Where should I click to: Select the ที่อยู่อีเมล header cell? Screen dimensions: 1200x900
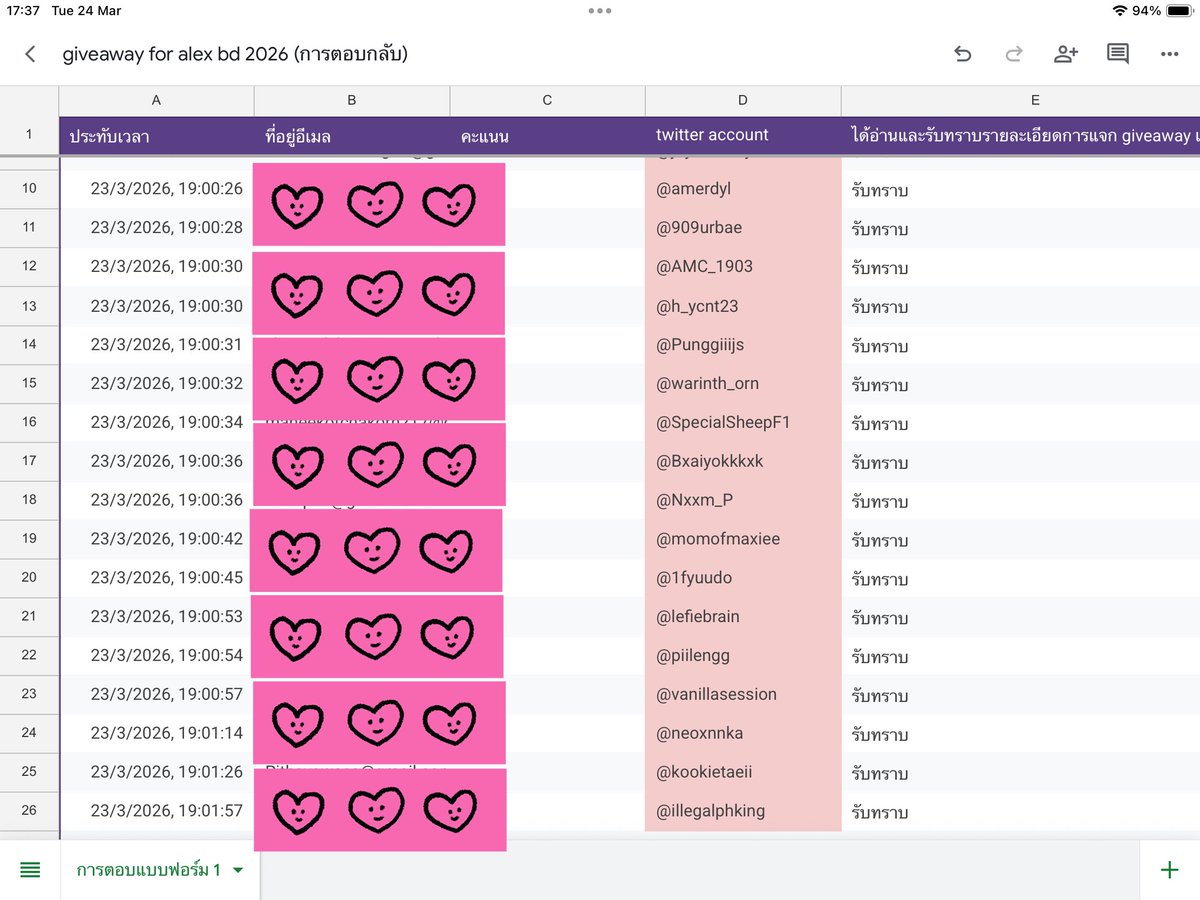click(x=352, y=135)
